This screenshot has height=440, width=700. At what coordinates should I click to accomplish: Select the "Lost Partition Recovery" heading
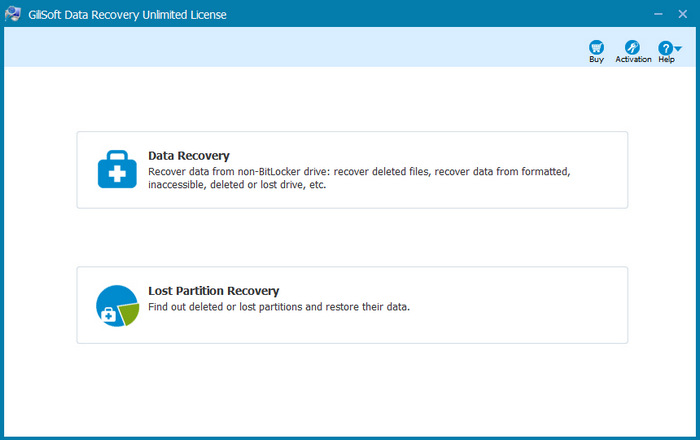pos(213,291)
